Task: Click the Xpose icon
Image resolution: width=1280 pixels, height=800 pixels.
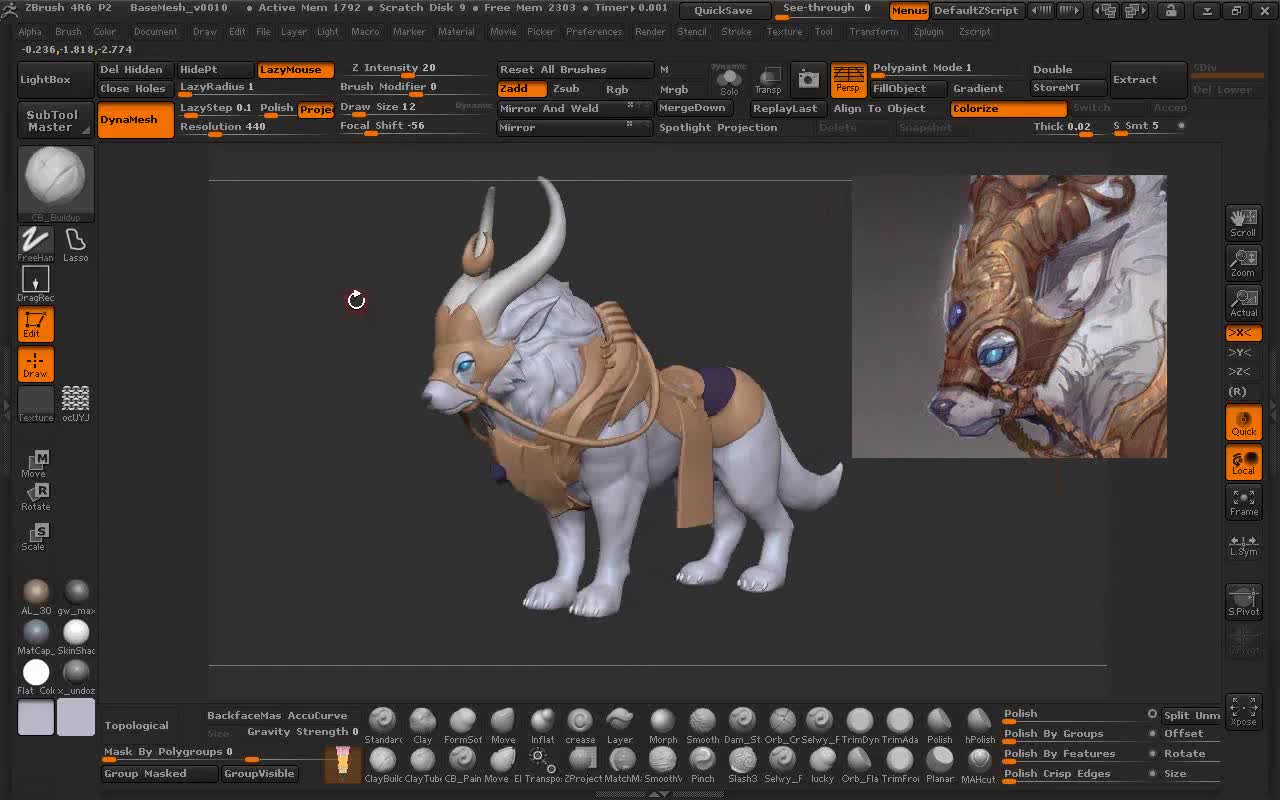Action: (x=1243, y=711)
